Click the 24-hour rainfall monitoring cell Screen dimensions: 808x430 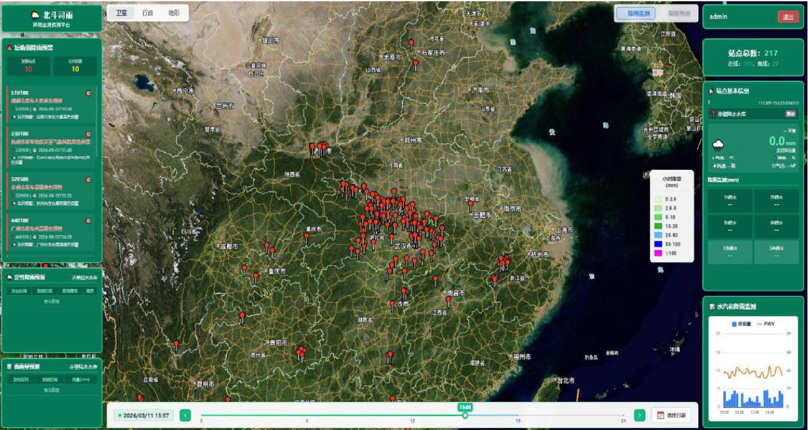pos(776,253)
